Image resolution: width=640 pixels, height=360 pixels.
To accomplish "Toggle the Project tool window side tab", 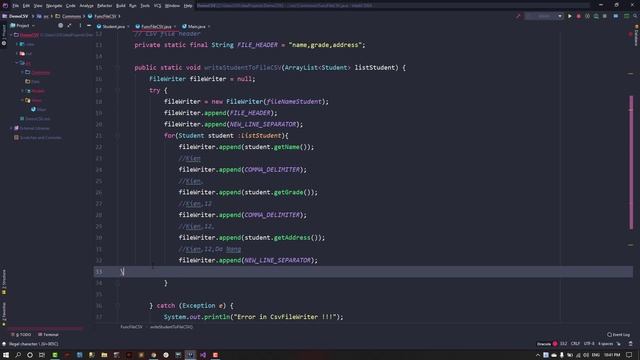I will click(4, 36).
